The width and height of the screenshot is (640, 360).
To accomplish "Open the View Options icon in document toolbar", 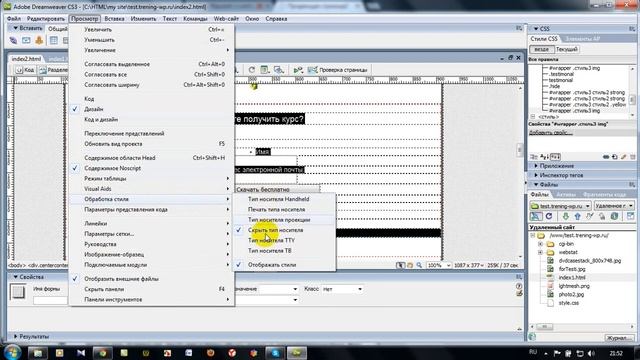I will (x=265, y=70).
